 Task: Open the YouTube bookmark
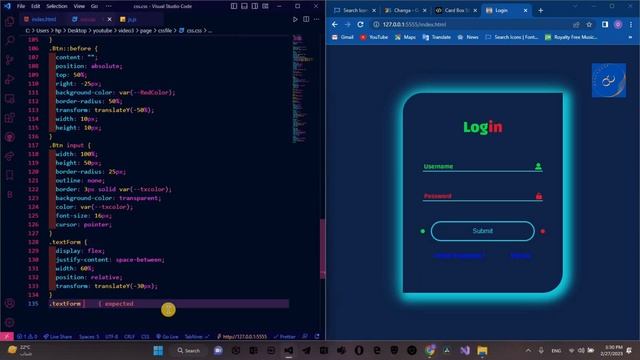coord(374,37)
